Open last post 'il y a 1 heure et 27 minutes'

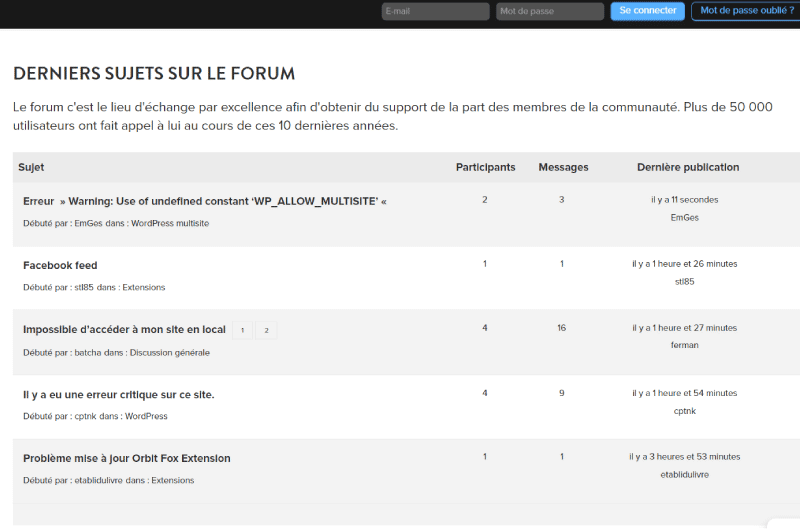pos(685,328)
